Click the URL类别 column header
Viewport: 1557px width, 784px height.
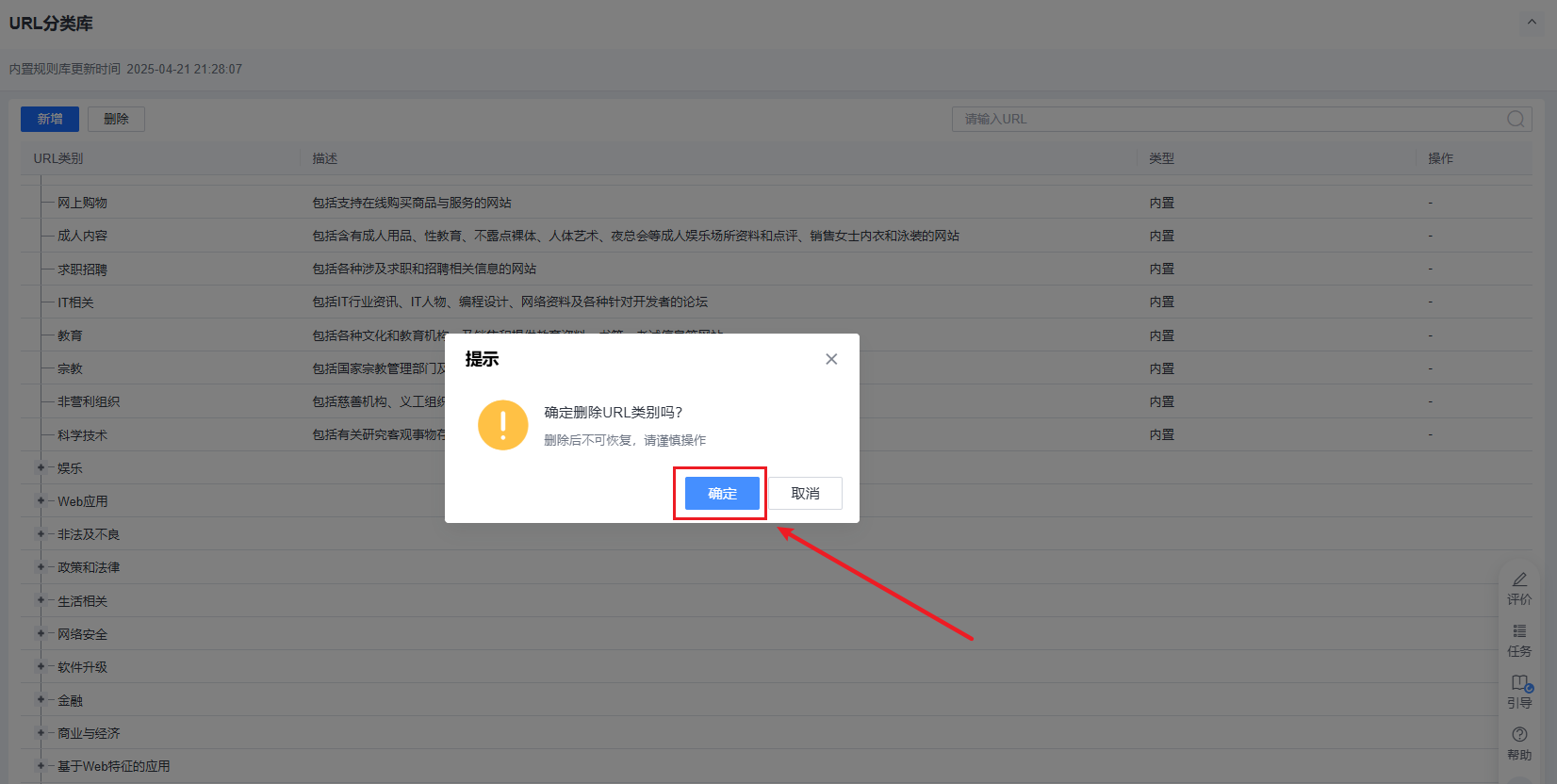58,158
